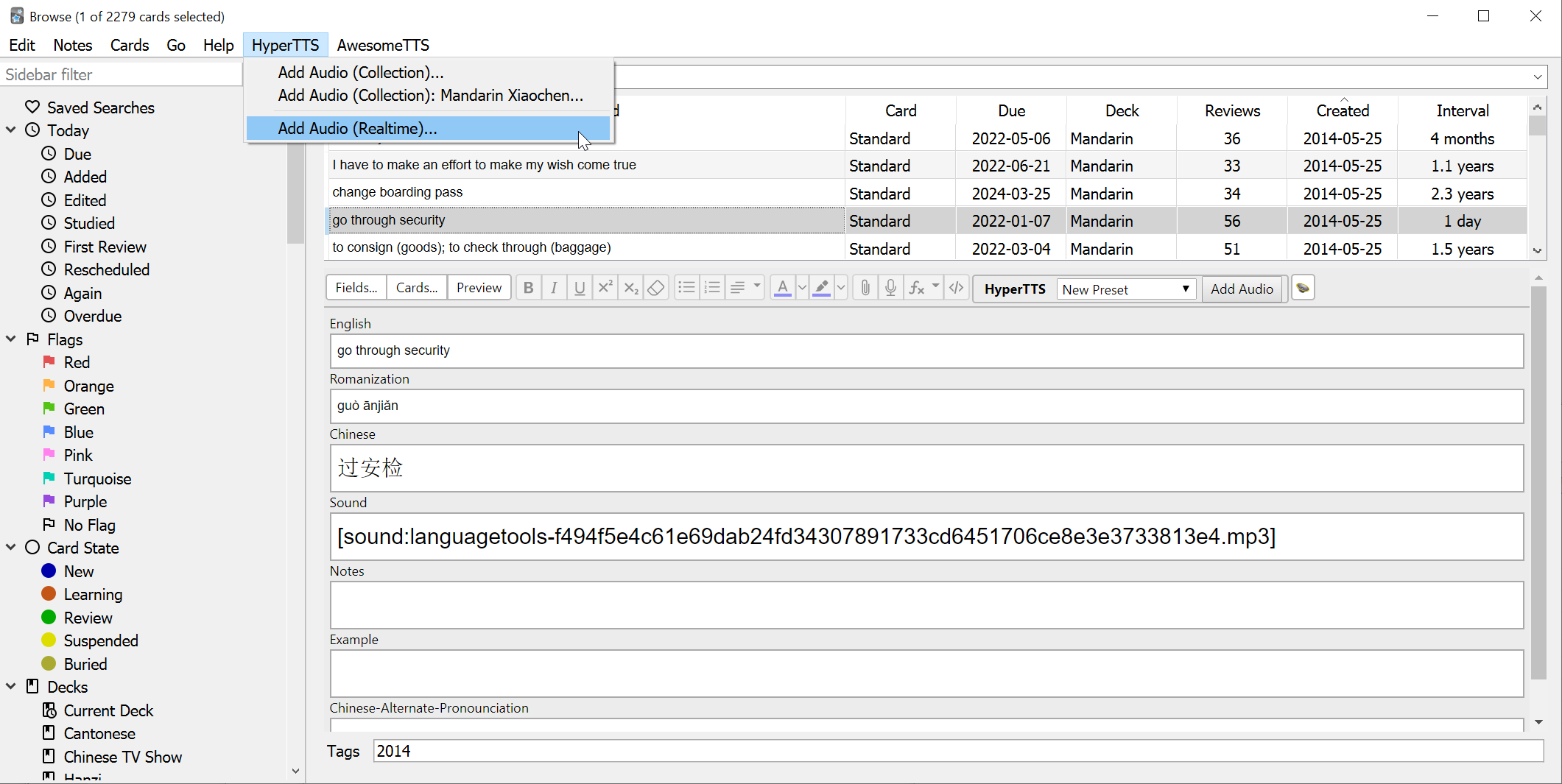
Task: Open the HyperTTS New Preset dropdown
Action: [1126, 289]
